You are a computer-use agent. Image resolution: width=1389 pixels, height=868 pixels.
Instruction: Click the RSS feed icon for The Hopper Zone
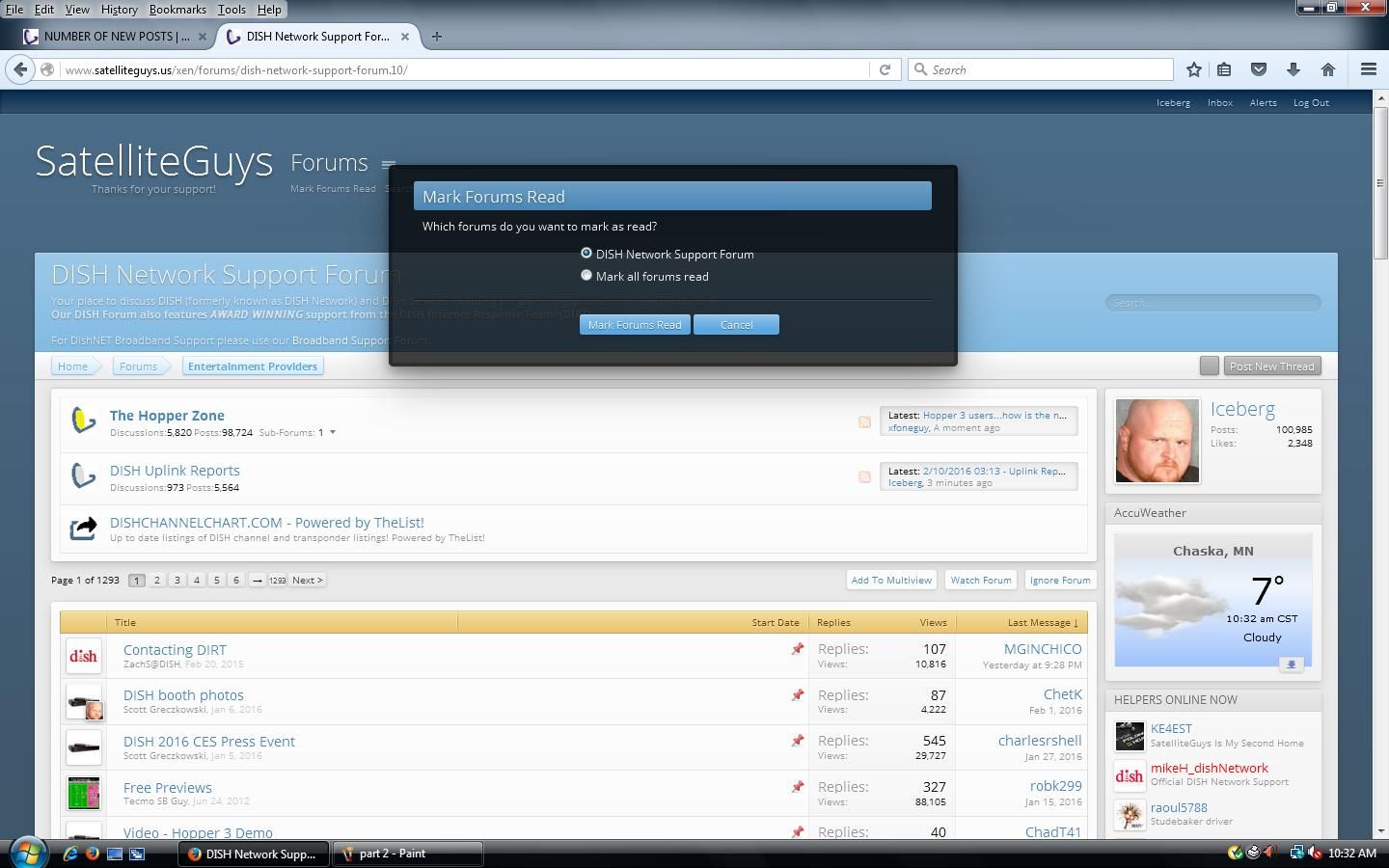click(864, 421)
